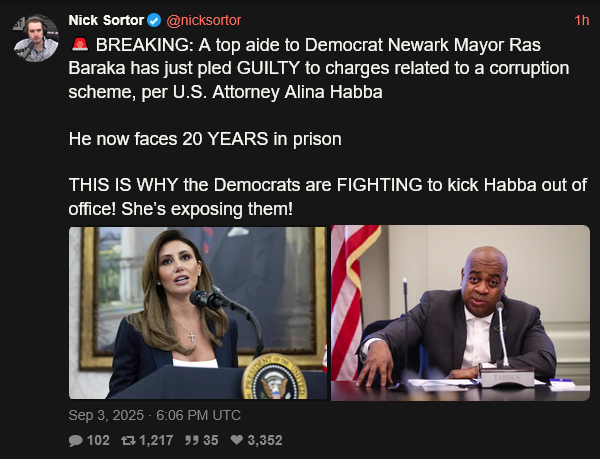The image size is (600, 459).
Task: Click the retweet arrows icon
Action: [128, 441]
